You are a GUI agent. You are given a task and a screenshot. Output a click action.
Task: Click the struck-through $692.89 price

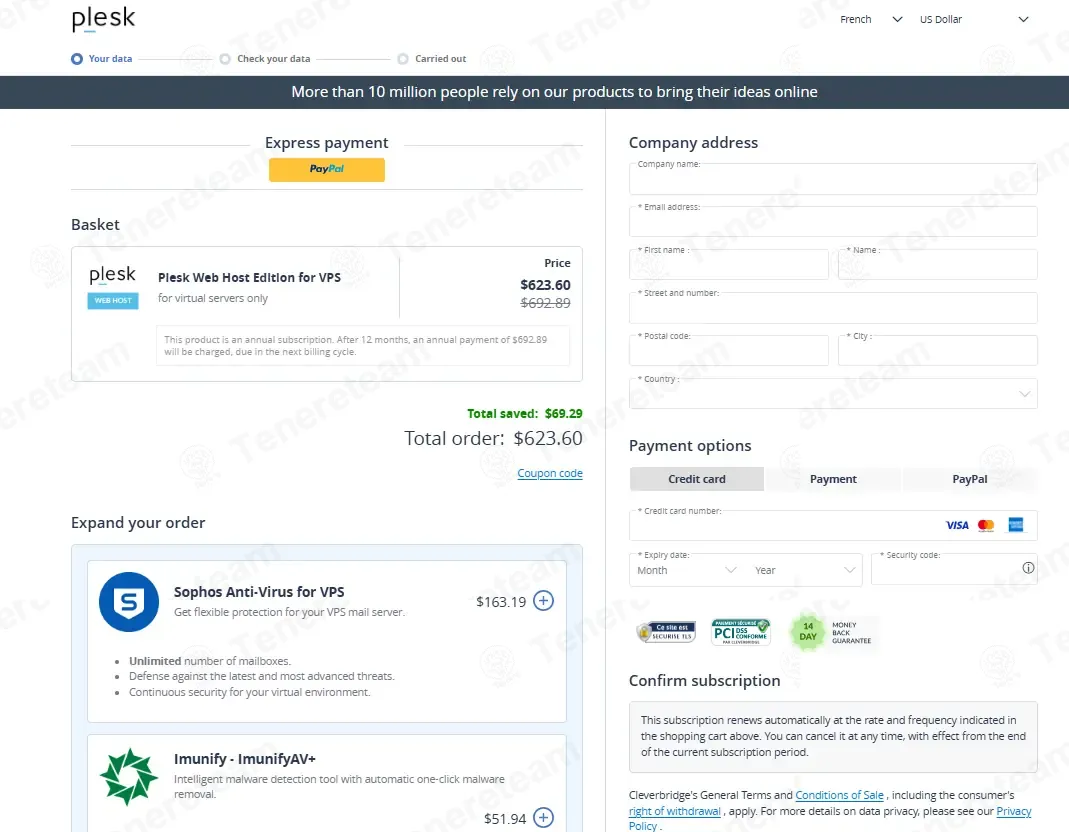tap(545, 303)
